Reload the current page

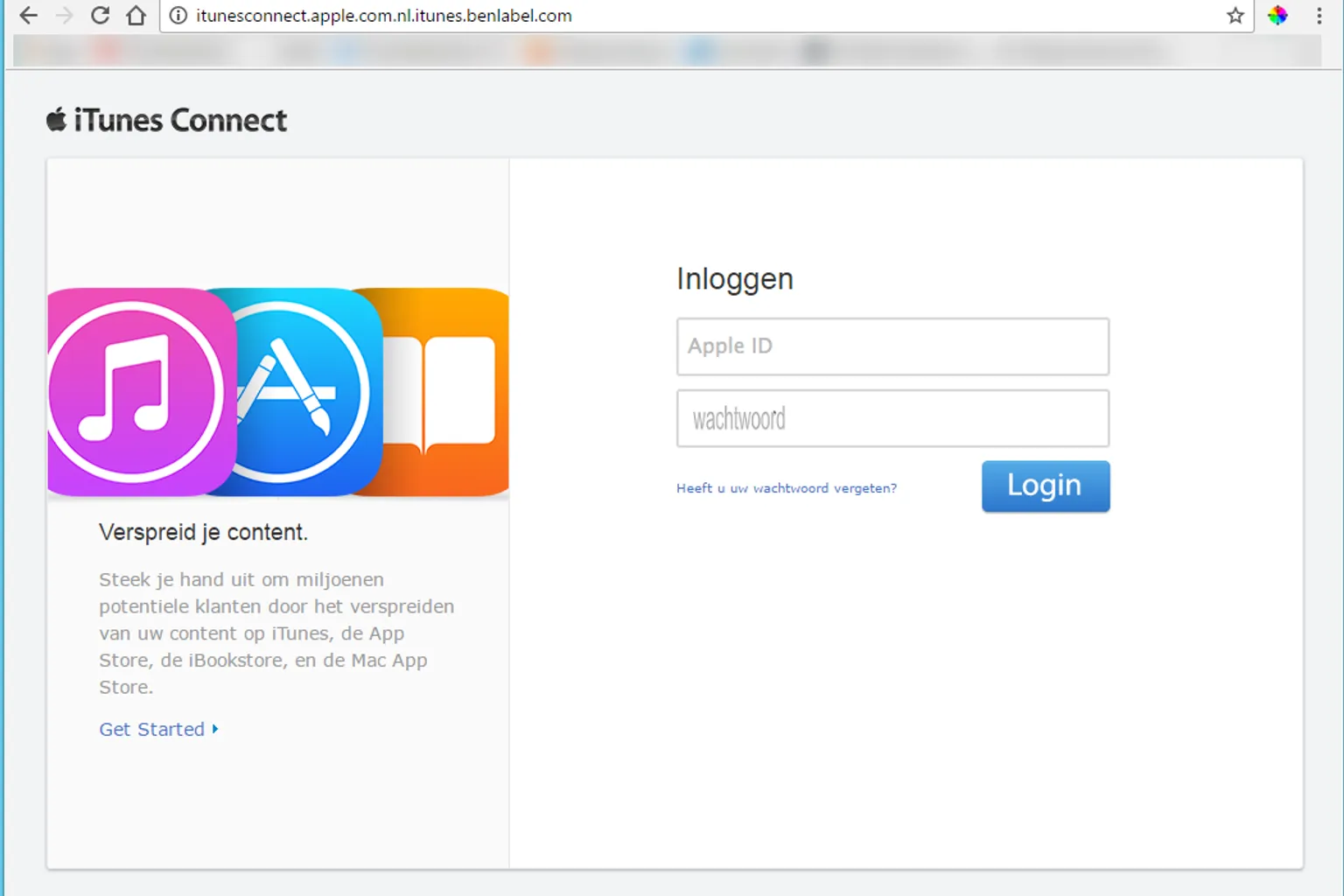point(101,16)
